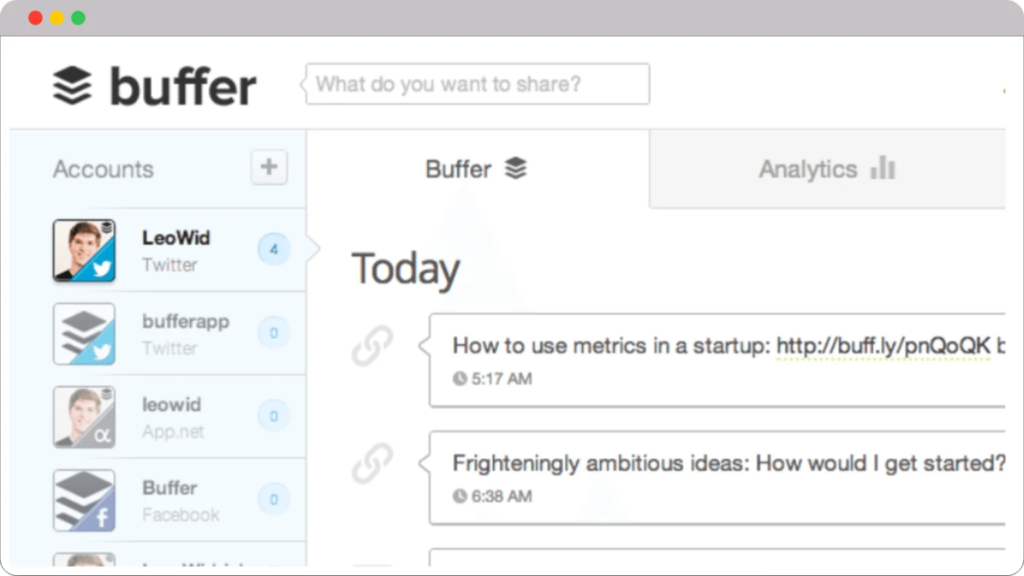
Task: Click the clock icon showing 6:38 AM
Action: tap(459, 496)
